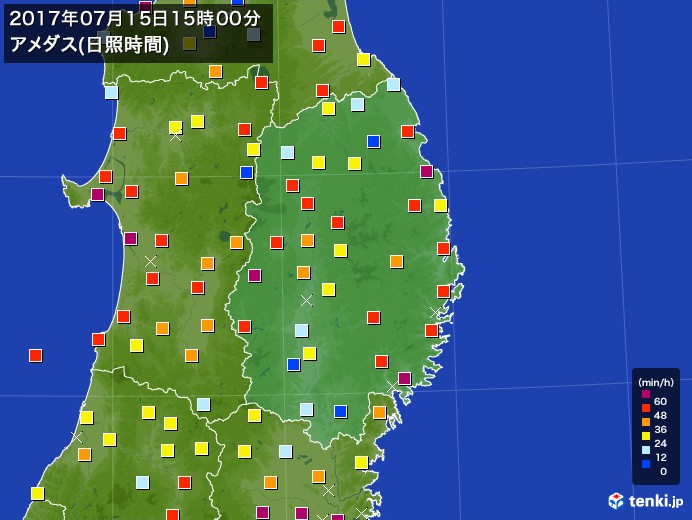This screenshot has width=692, height=520.
Task: Click the legend value 48
Action: [661, 415]
